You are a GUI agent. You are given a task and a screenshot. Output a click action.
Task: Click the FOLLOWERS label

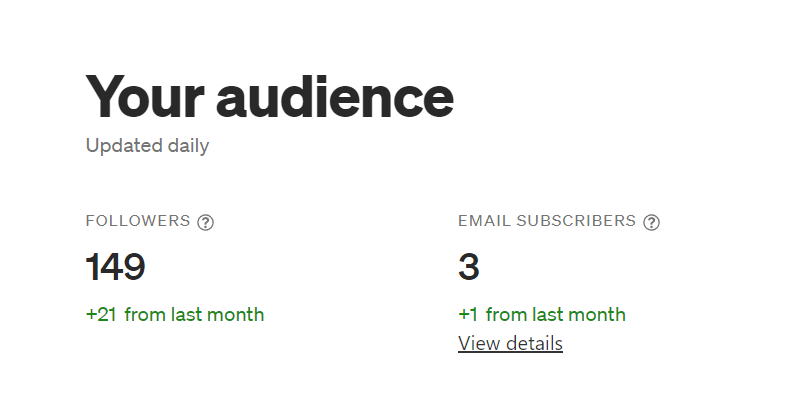[138, 221]
